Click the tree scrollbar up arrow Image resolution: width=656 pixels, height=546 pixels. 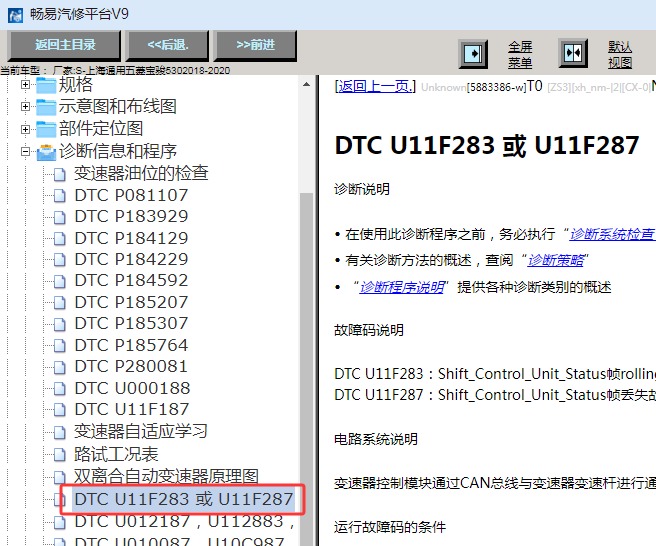coord(306,85)
